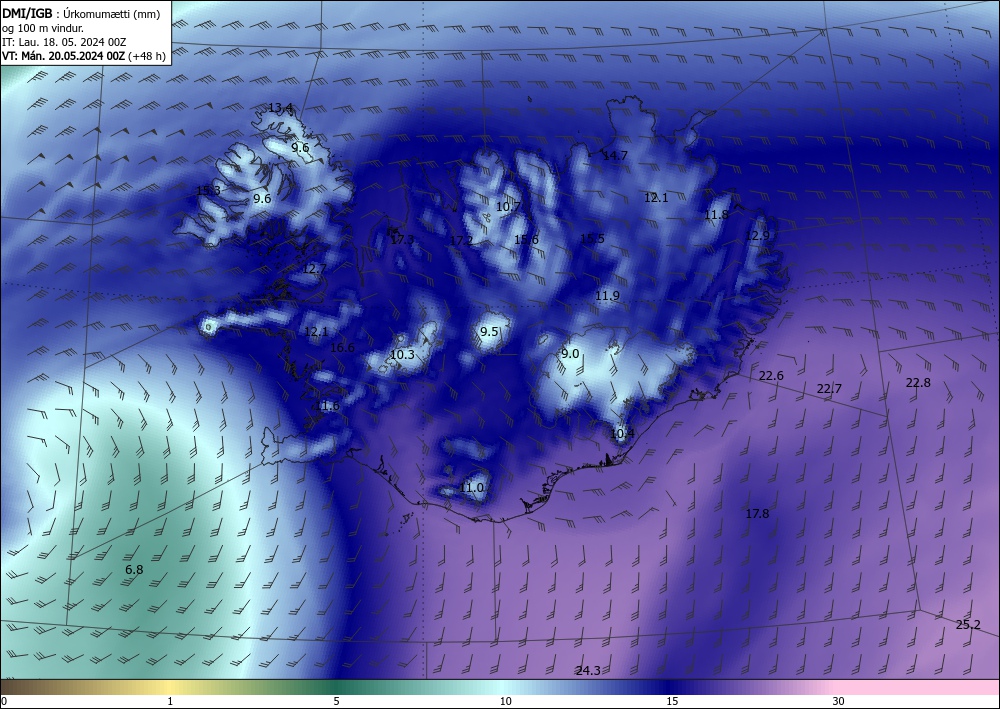Click the 11.6 value near the southwest
Image resolution: width=1000 pixels, height=709 pixels.
coord(328,406)
